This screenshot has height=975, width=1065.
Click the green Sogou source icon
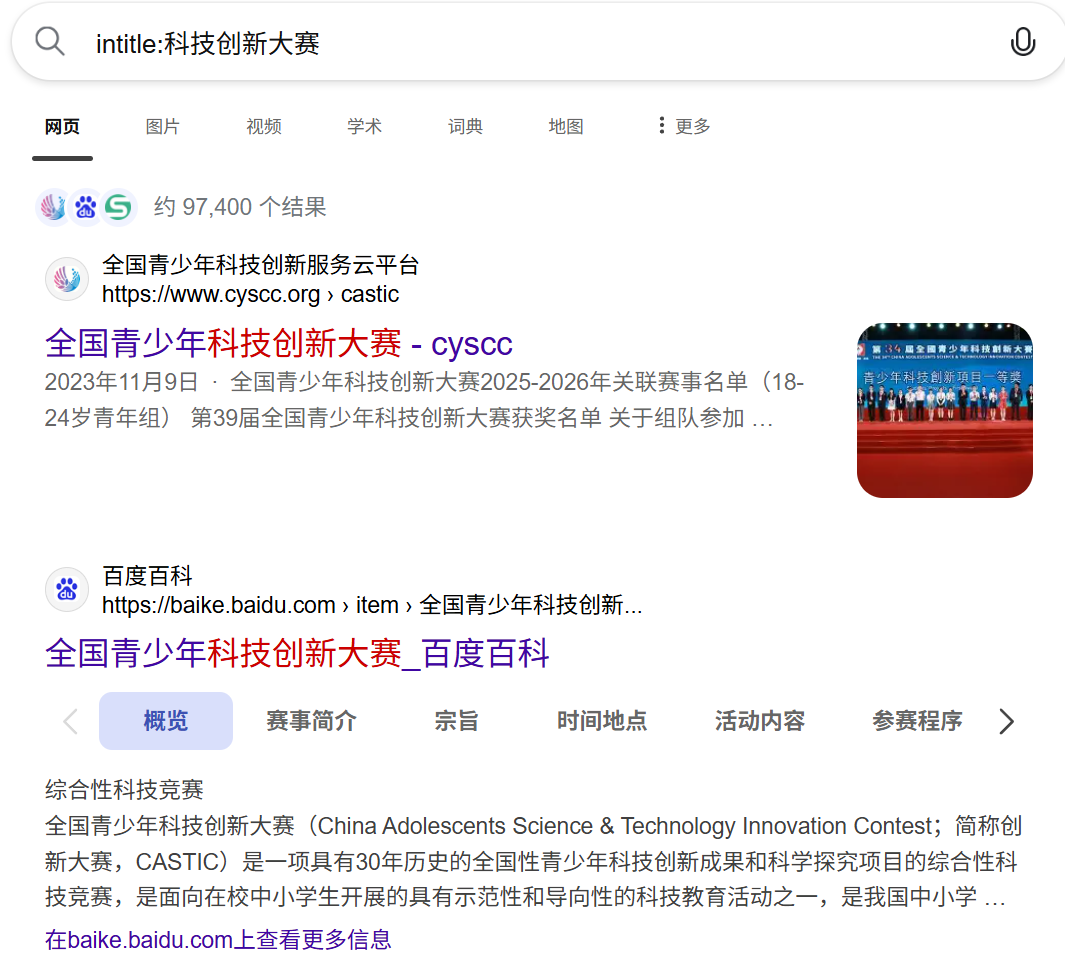click(119, 207)
